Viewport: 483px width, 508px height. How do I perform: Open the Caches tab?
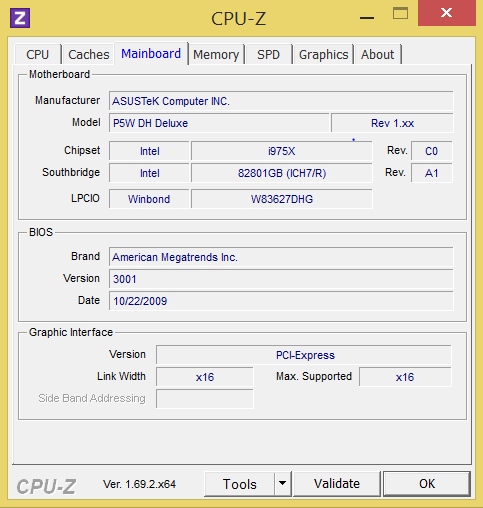pos(89,54)
